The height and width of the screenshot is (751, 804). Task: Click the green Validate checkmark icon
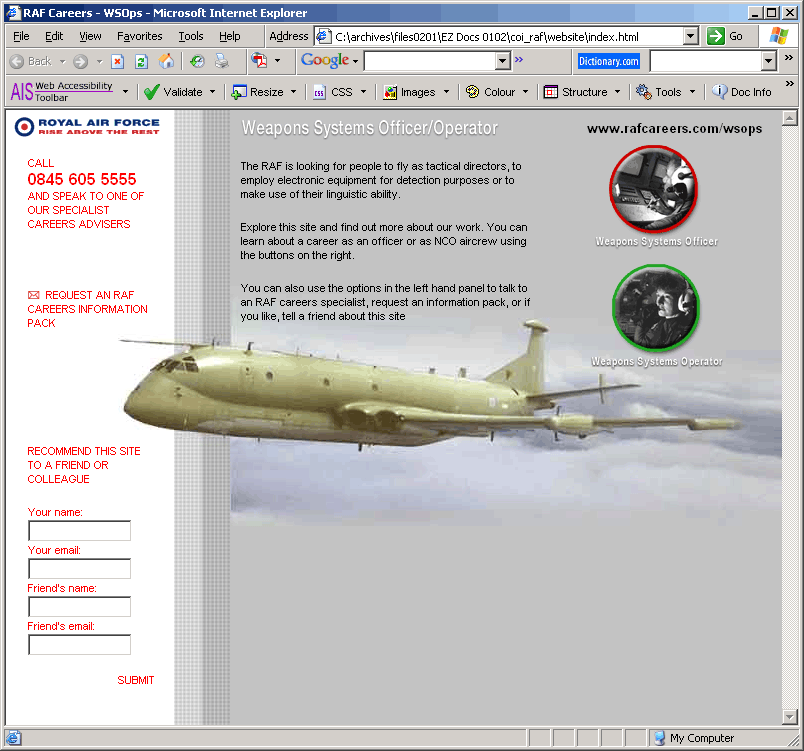pyautogui.click(x=152, y=92)
